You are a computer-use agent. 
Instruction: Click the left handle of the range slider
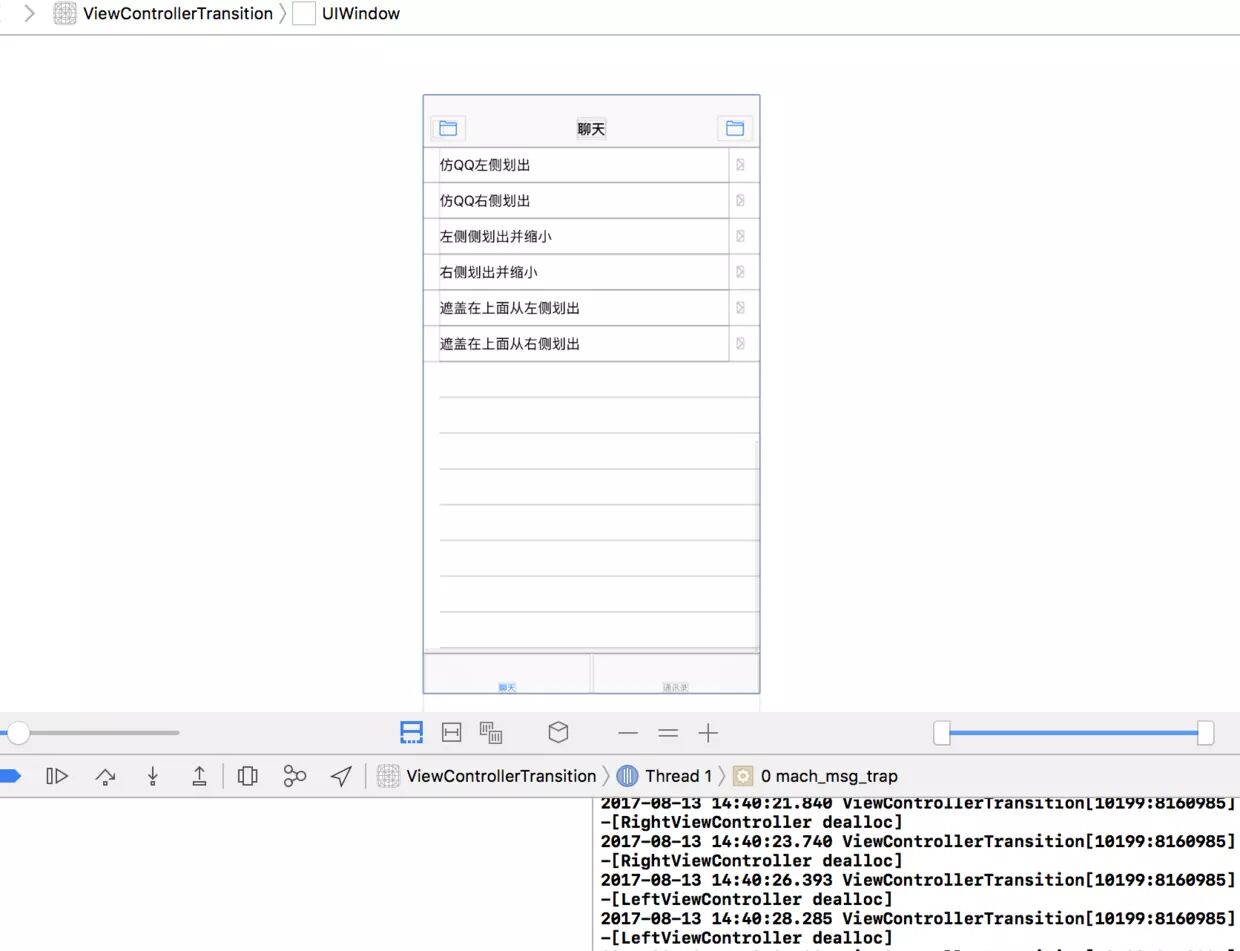click(x=942, y=733)
